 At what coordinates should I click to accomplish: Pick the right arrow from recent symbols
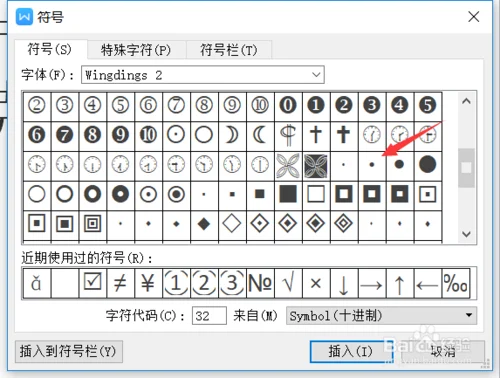point(372,283)
